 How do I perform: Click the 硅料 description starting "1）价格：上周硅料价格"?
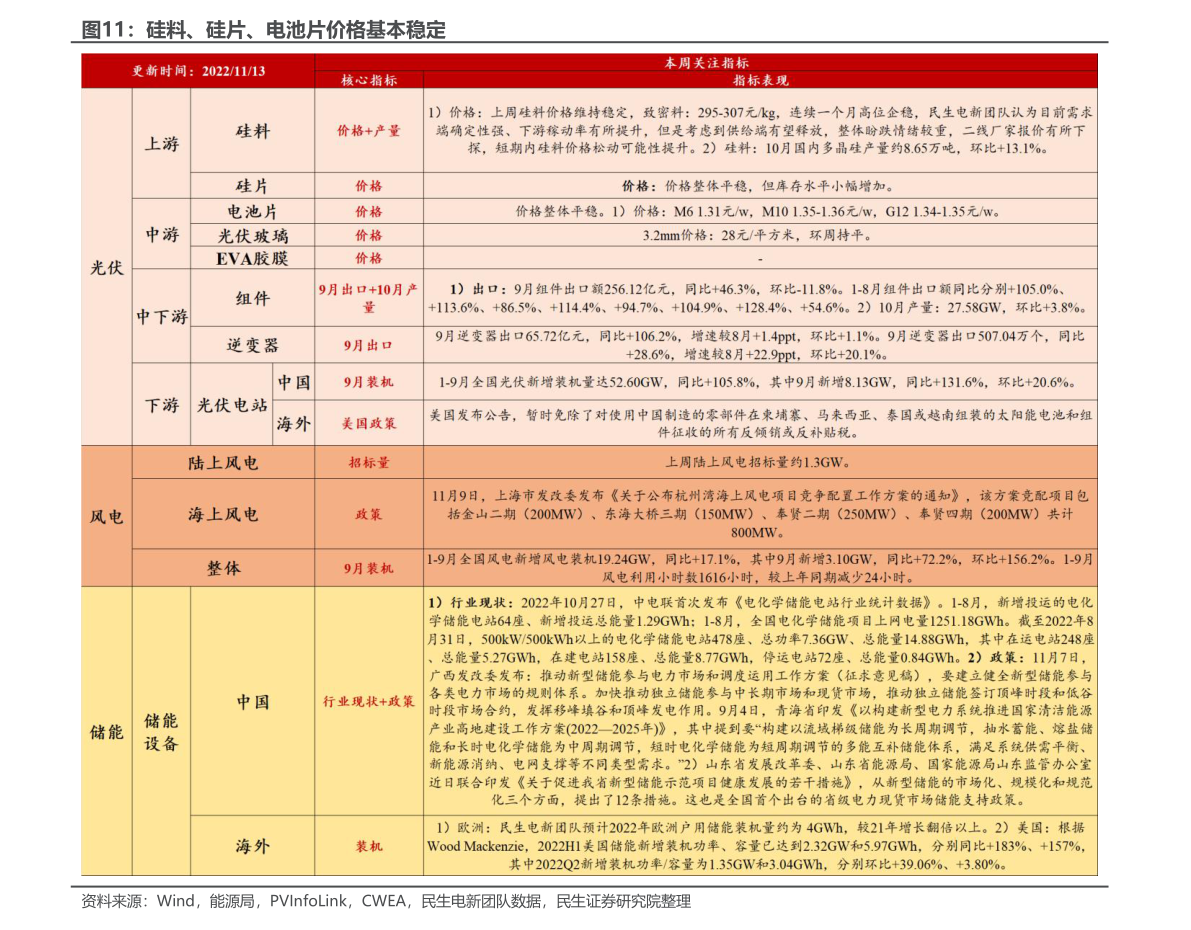(760, 130)
